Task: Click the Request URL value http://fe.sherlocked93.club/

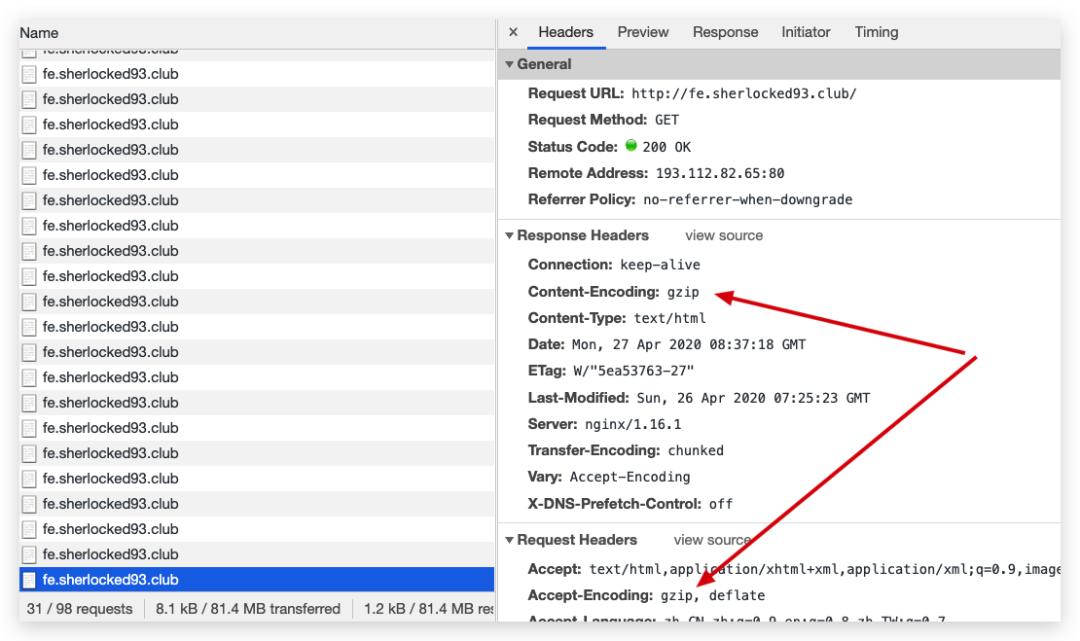Action: (744, 94)
